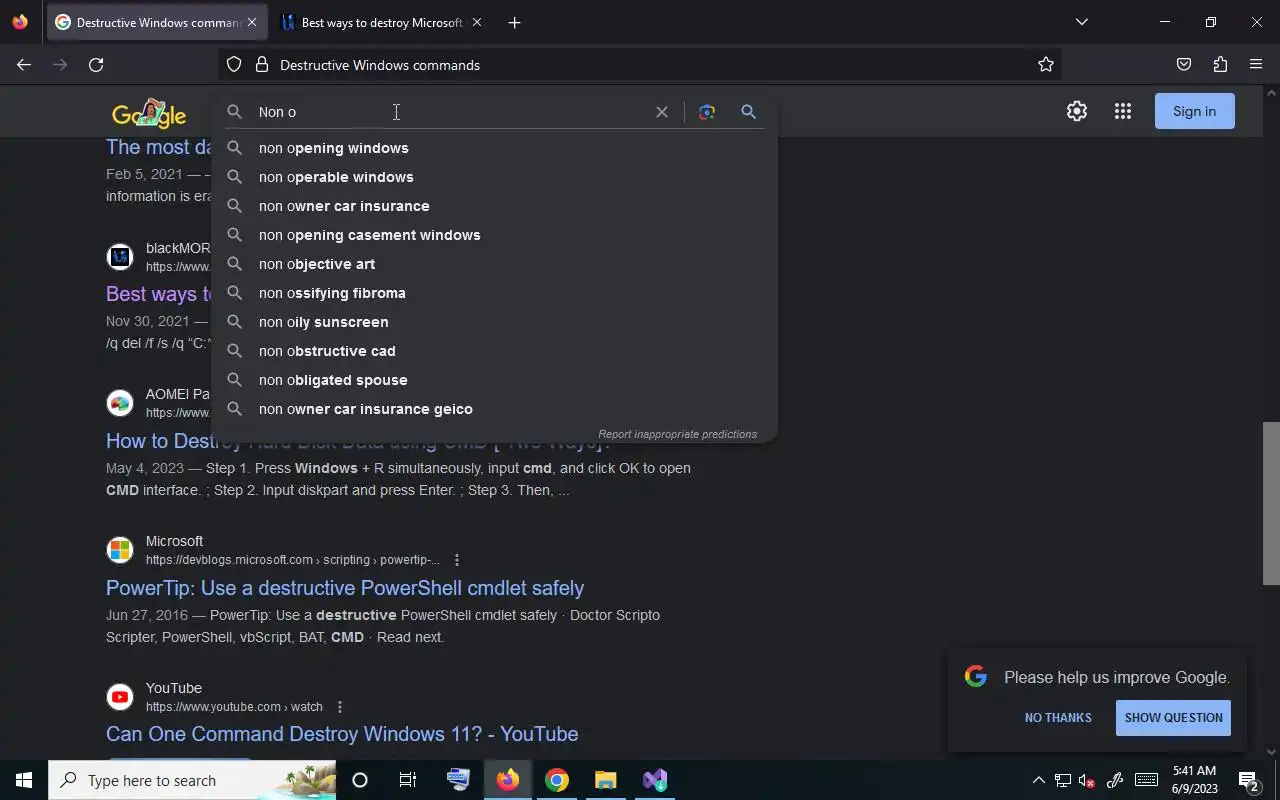The height and width of the screenshot is (800, 1280).
Task: Open PowerTip destructive PowerShell cmdlet result
Action: click(345, 588)
